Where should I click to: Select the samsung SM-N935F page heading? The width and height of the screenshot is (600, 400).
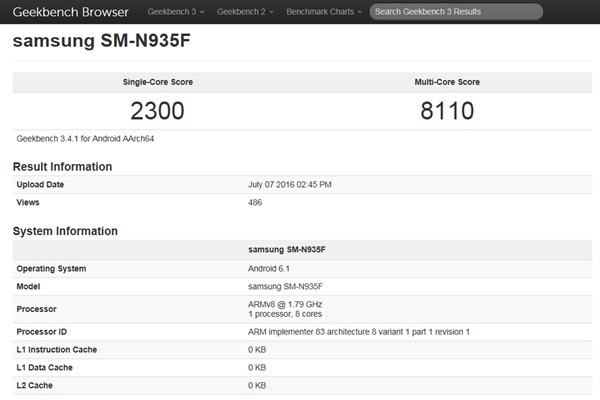coord(101,41)
